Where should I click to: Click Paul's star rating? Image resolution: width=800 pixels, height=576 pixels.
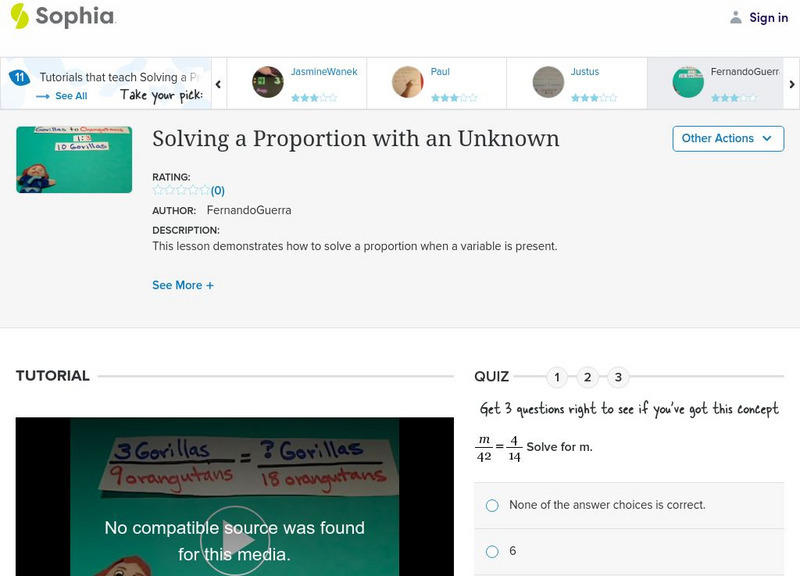click(454, 98)
